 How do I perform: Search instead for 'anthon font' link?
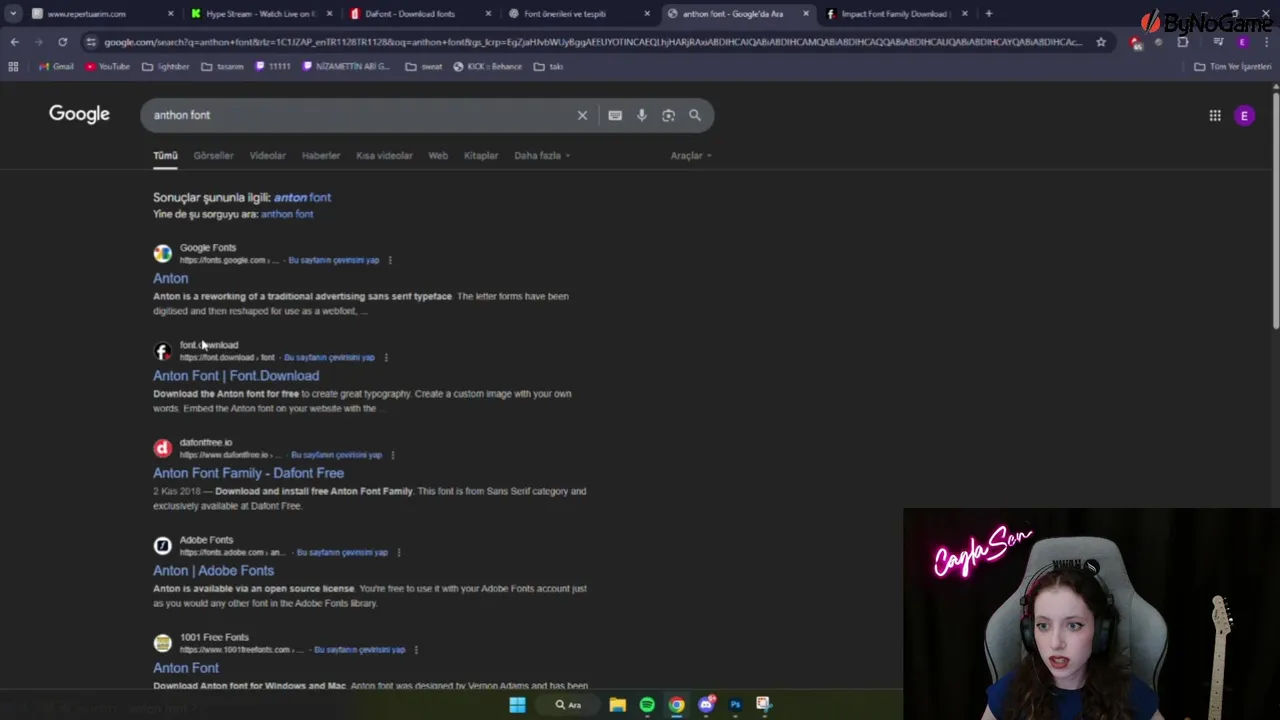point(287,214)
